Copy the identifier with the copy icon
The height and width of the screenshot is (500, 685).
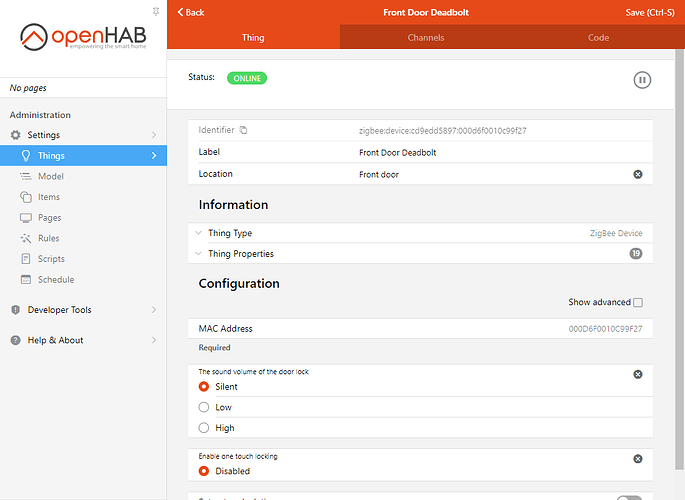coord(243,131)
